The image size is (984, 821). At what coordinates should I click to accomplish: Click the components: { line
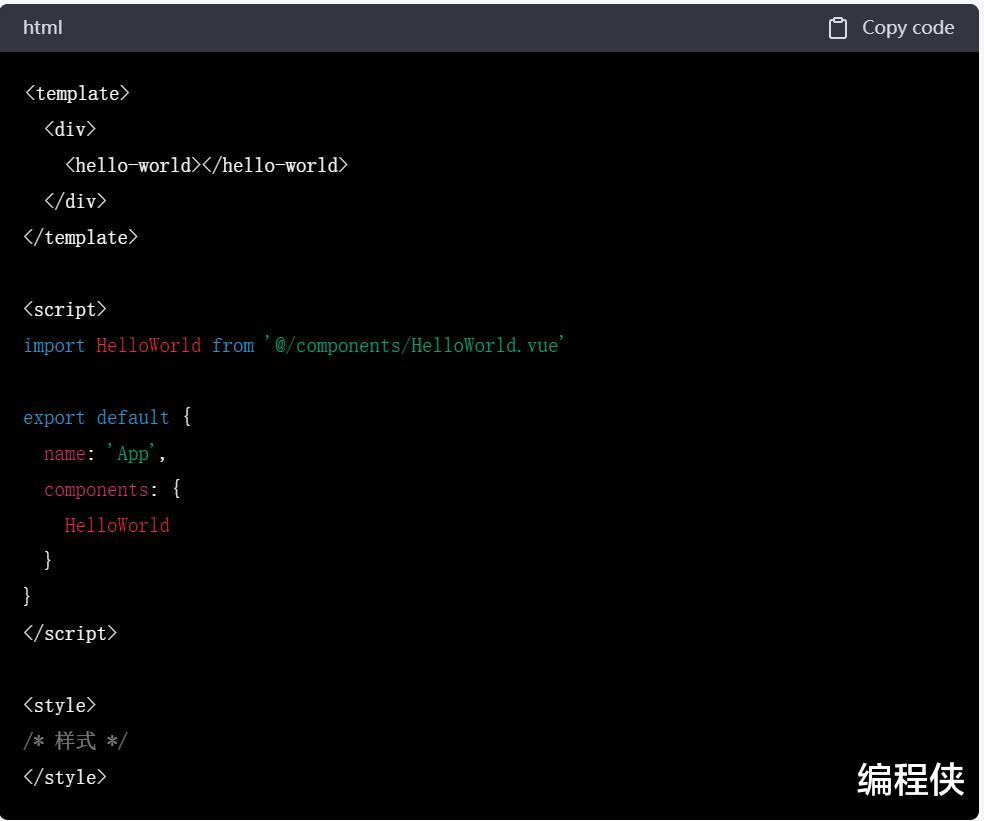tap(113, 489)
